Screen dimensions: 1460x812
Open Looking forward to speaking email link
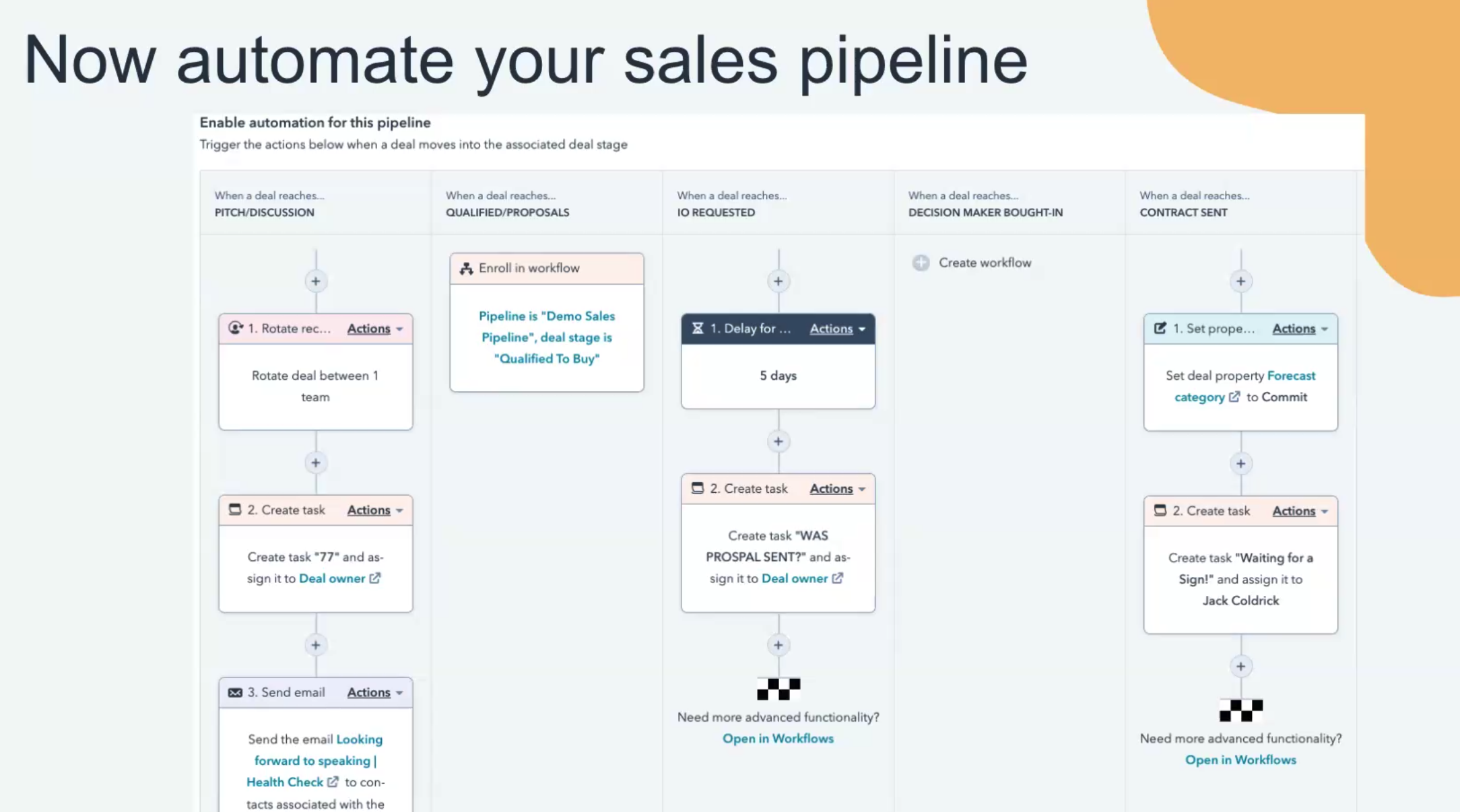point(315,760)
